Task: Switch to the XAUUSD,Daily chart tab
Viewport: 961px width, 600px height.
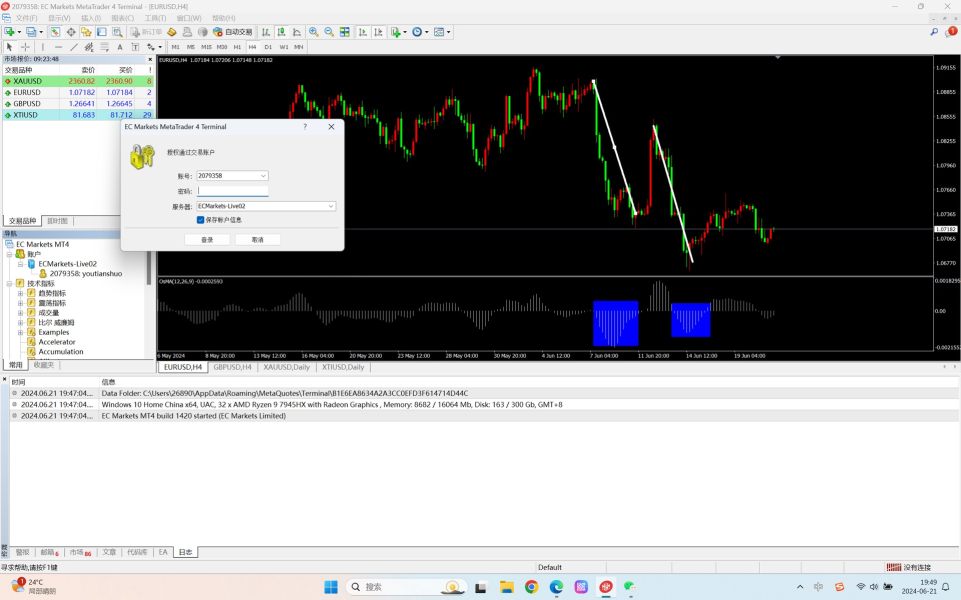Action: click(x=286, y=367)
